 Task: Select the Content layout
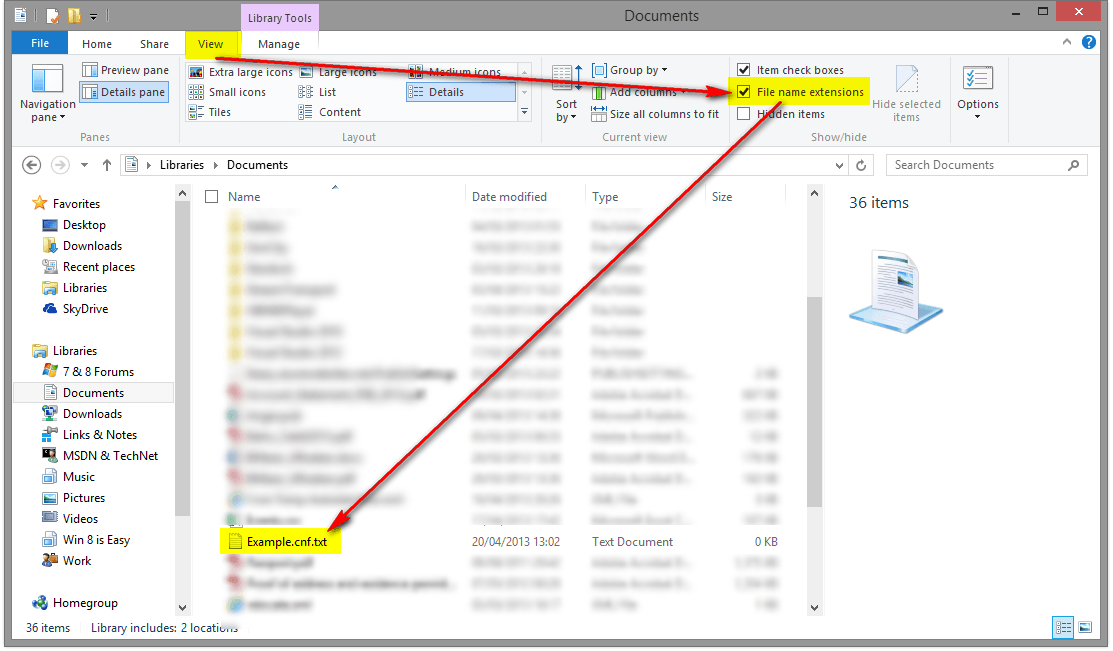[344, 111]
